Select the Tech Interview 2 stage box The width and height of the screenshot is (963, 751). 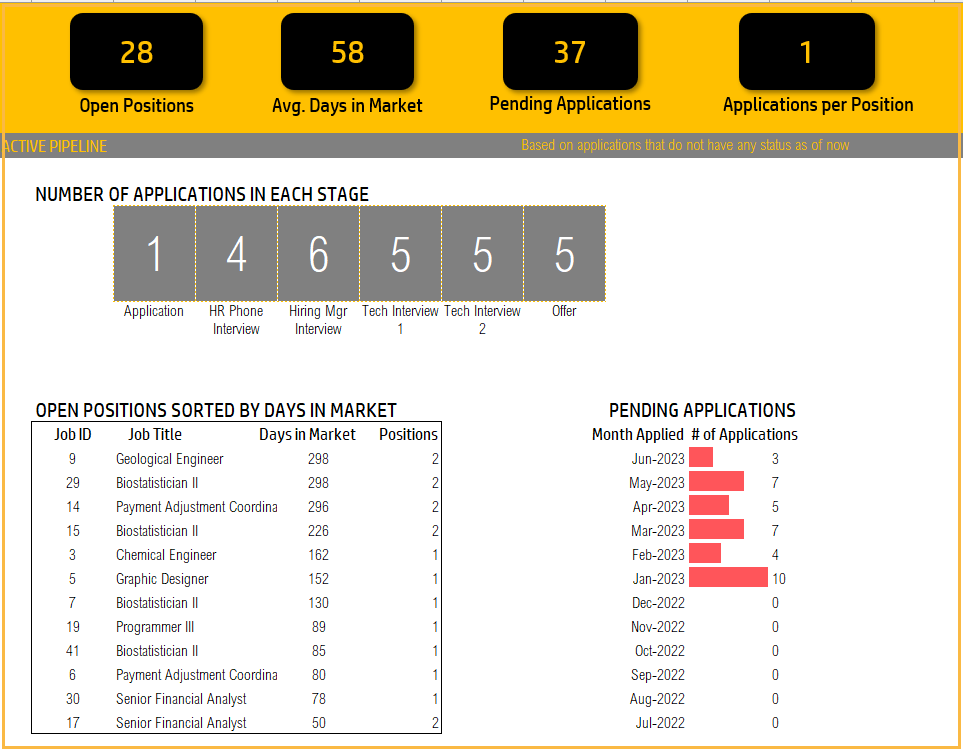[483, 254]
